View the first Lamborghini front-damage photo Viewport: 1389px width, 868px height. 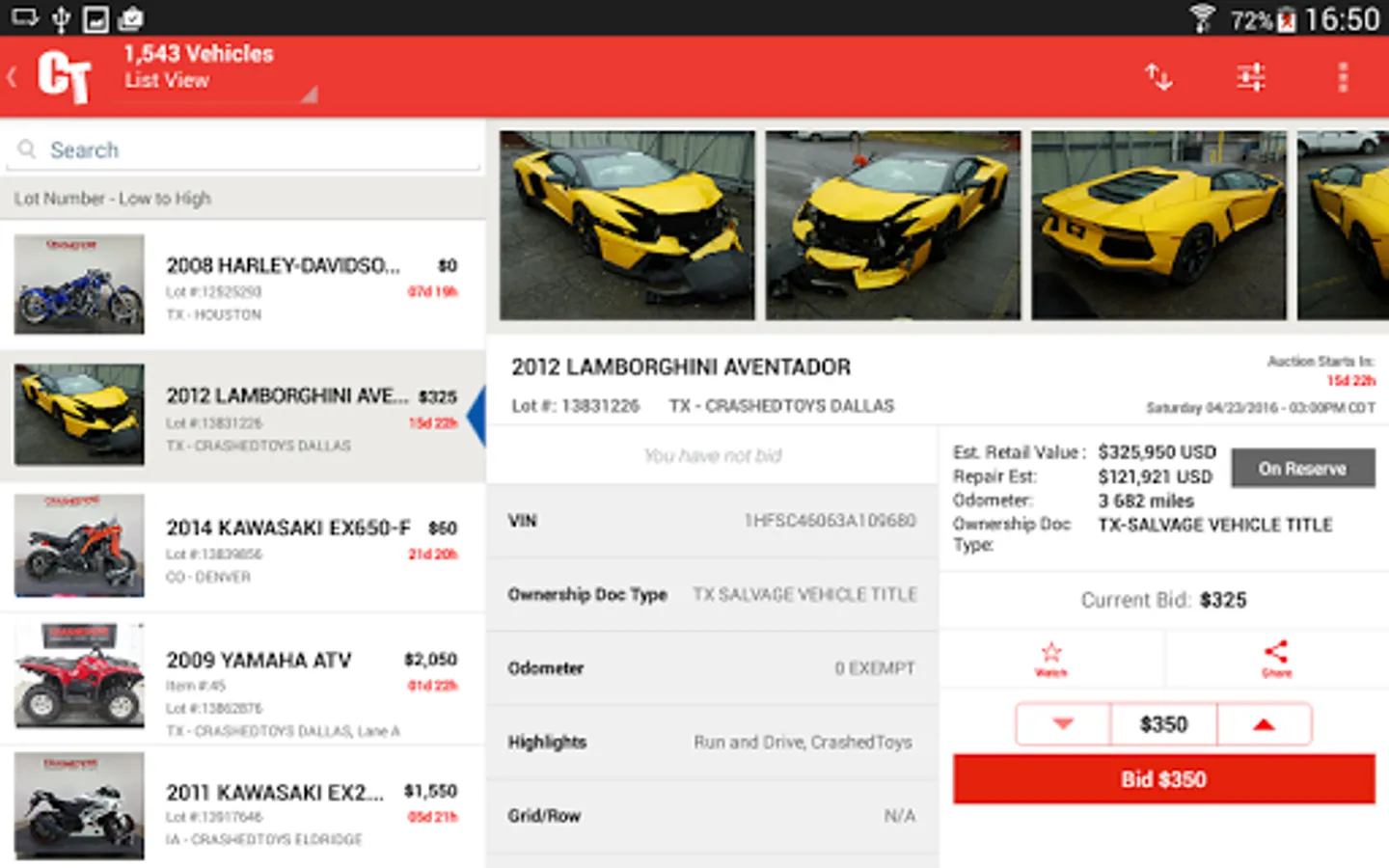click(627, 226)
